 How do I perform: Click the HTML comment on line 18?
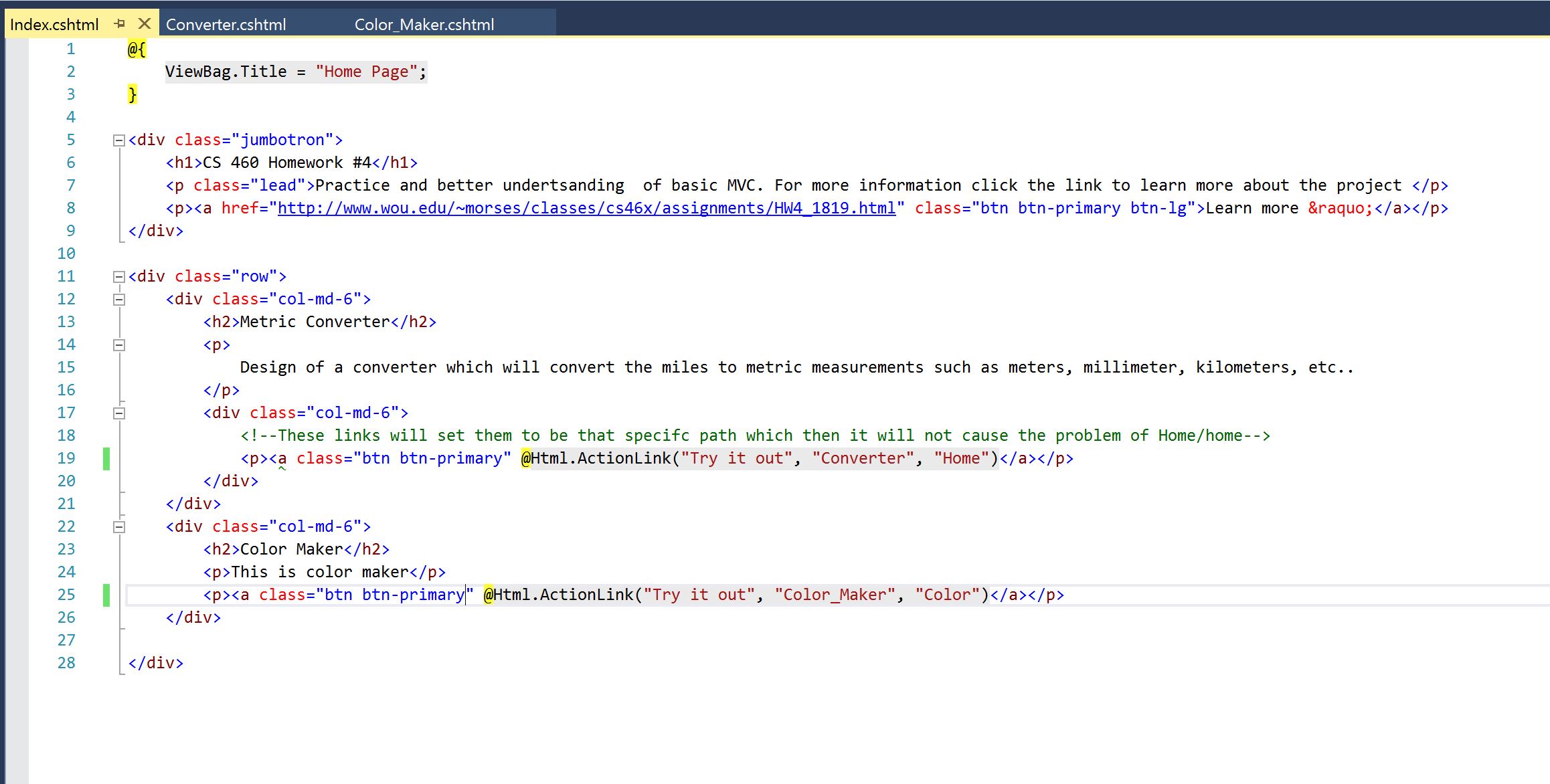point(755,435)
